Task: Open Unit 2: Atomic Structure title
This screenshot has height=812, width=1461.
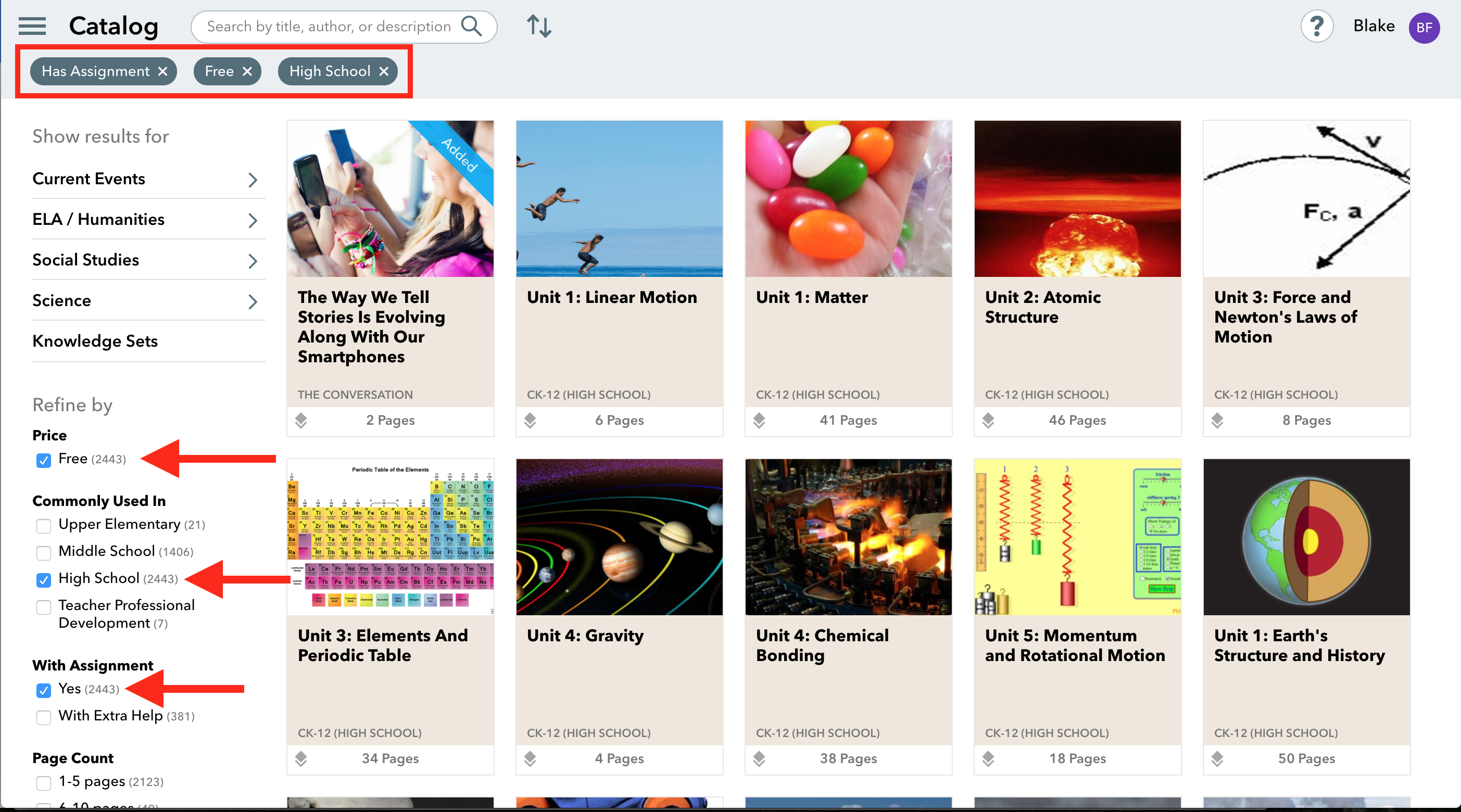Action: pos(1042,307)
